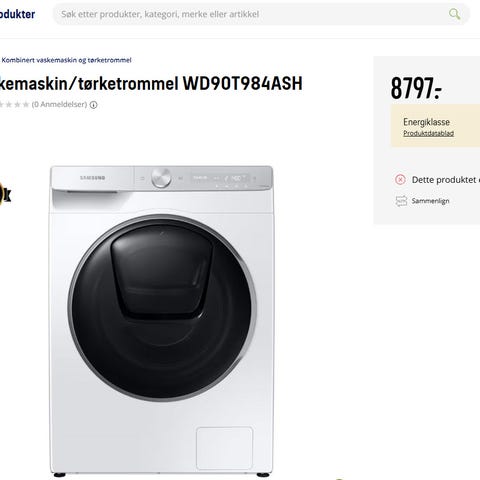Screen dimensions: 480x480
Task: Click the yellow badge beside product image
Action: [5, 194]
